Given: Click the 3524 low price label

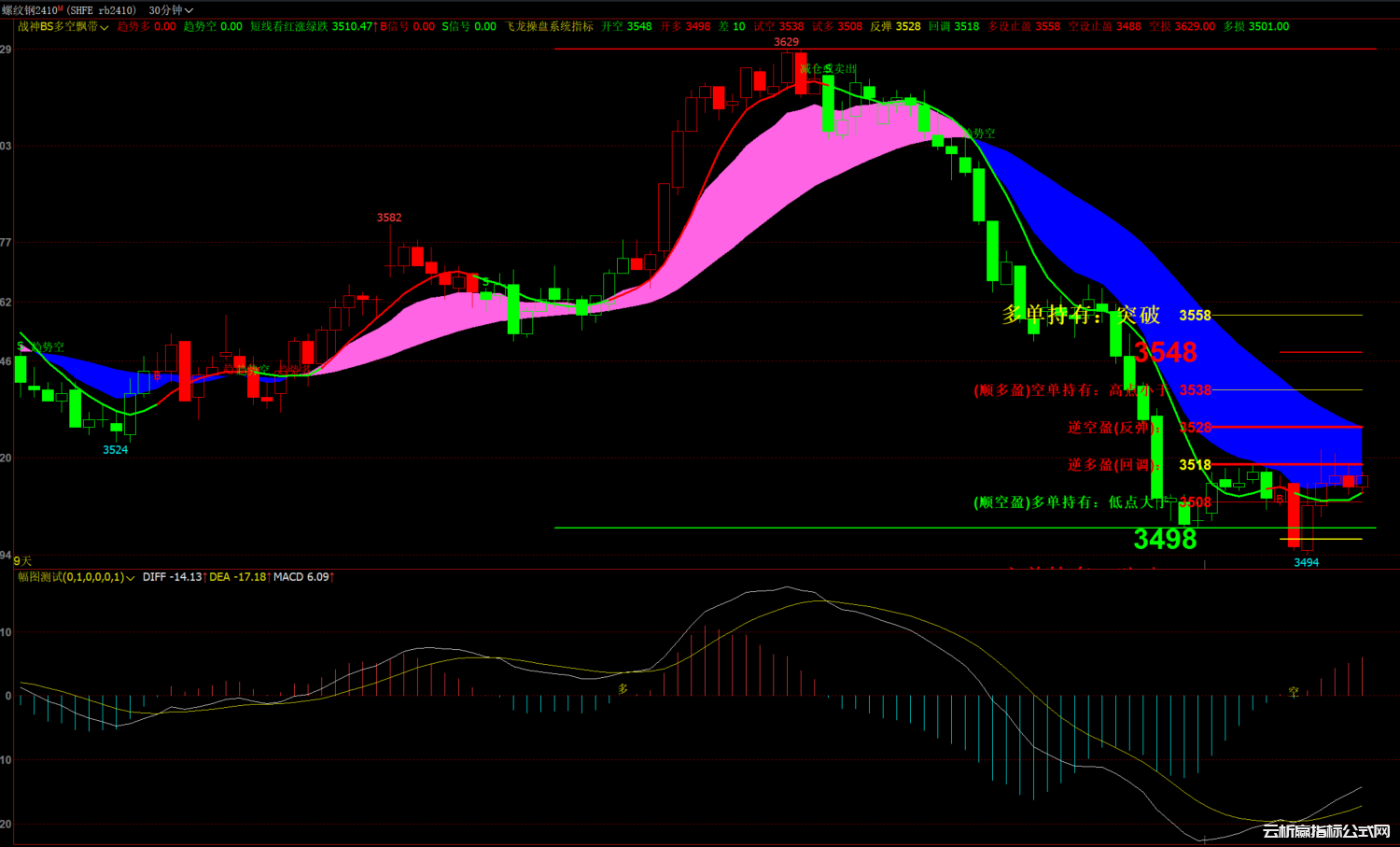Looking at the screenshot, I should pos(116,450).
